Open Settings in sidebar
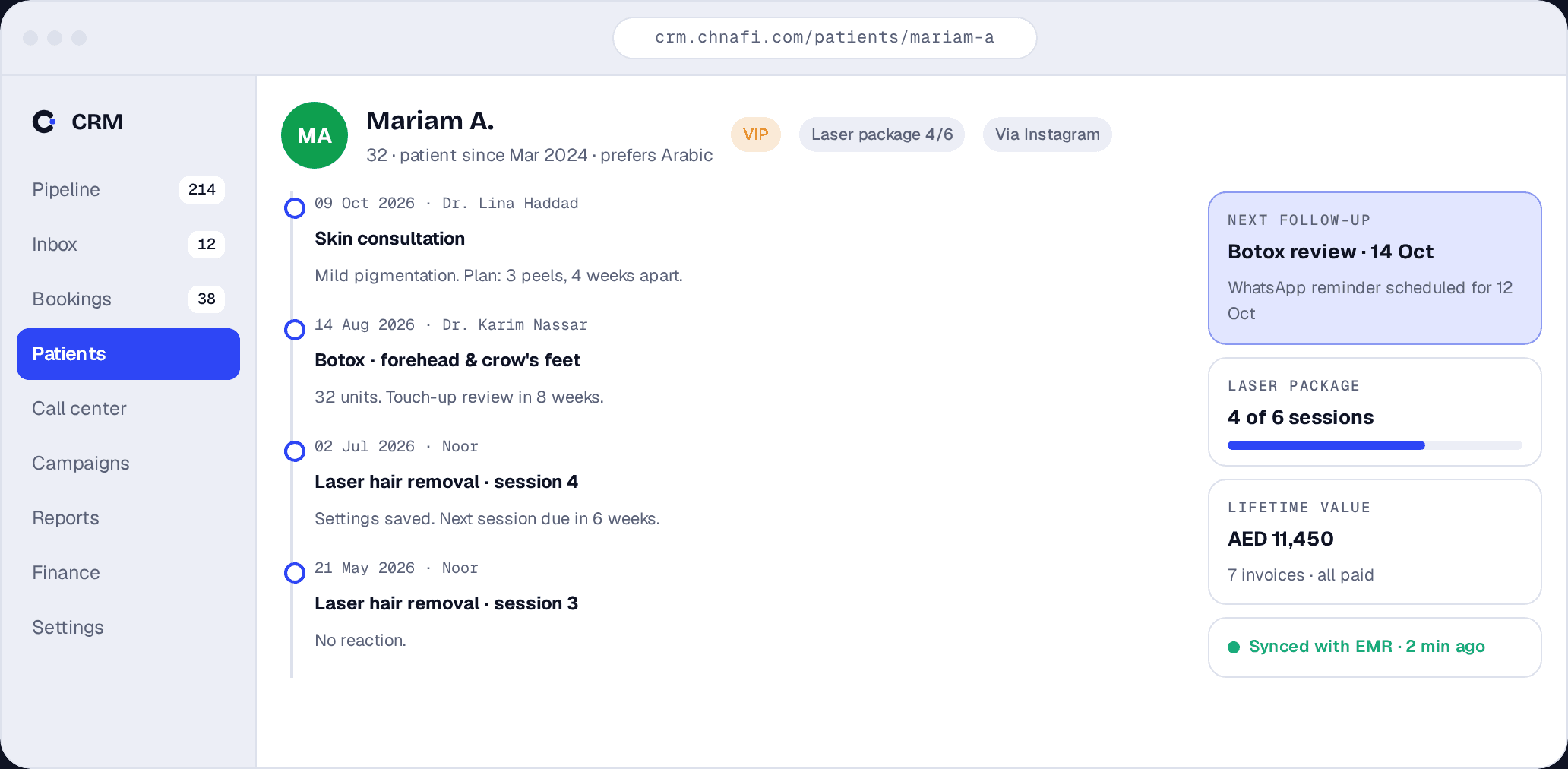 point(128,628)
